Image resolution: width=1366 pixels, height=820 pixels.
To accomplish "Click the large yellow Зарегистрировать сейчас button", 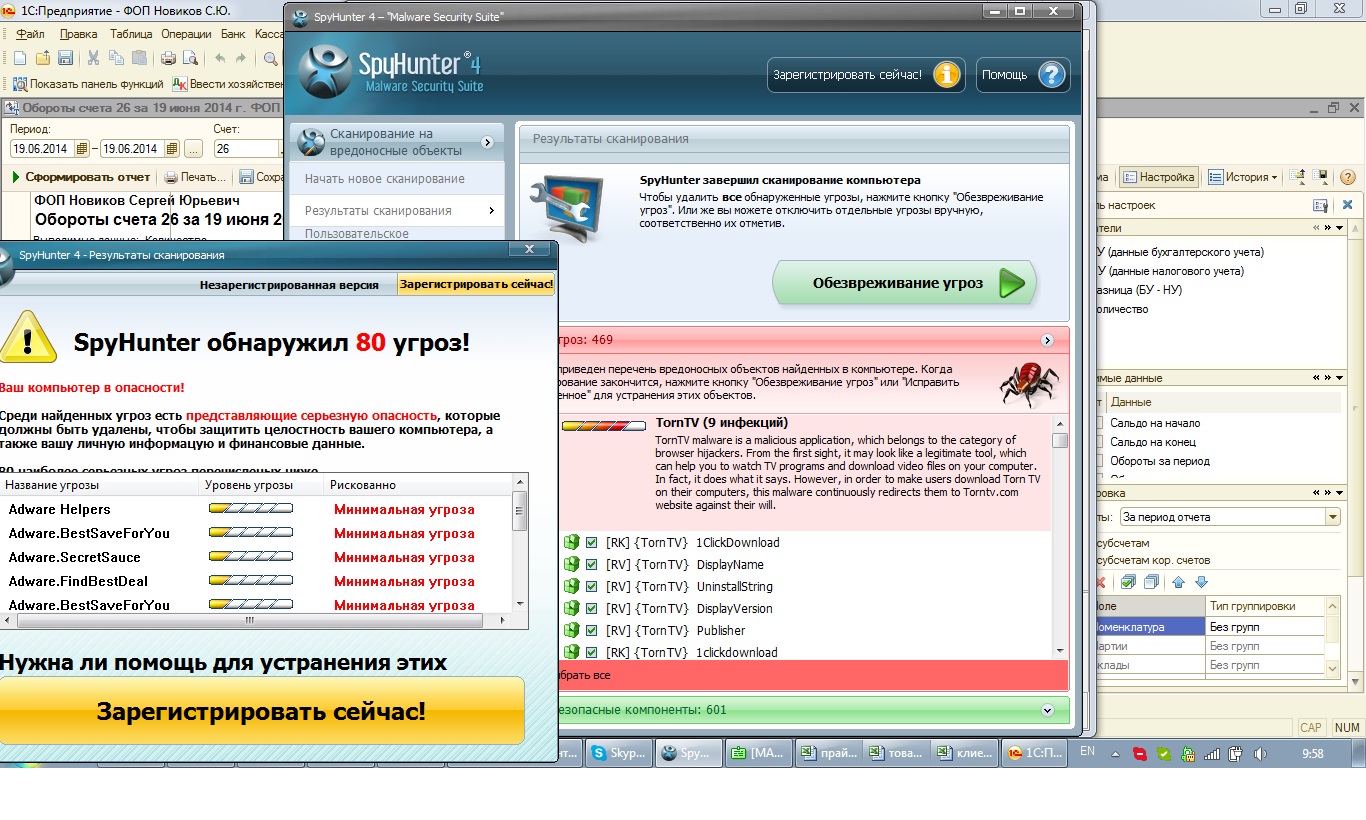I will coord(261,711).
